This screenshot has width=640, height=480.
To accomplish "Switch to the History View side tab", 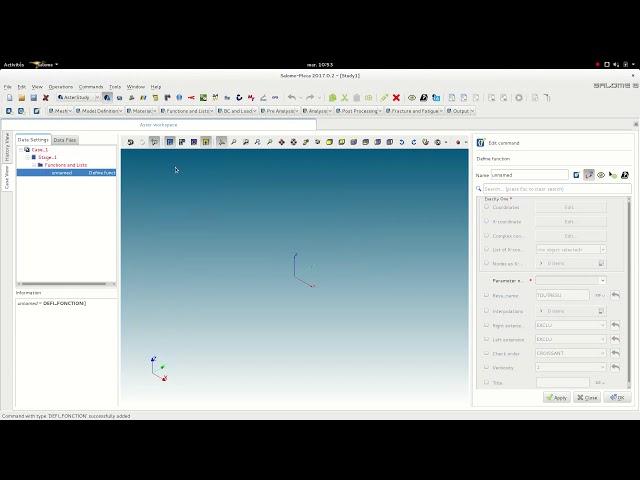I will point(7,147).
